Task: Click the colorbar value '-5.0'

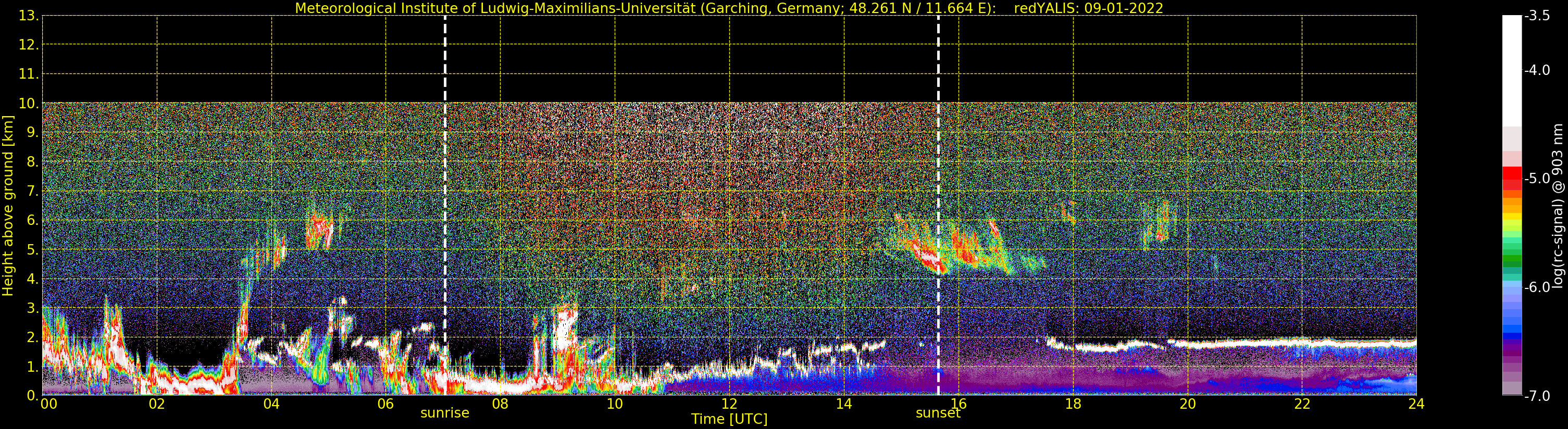Action: (x=1537, y=178)
